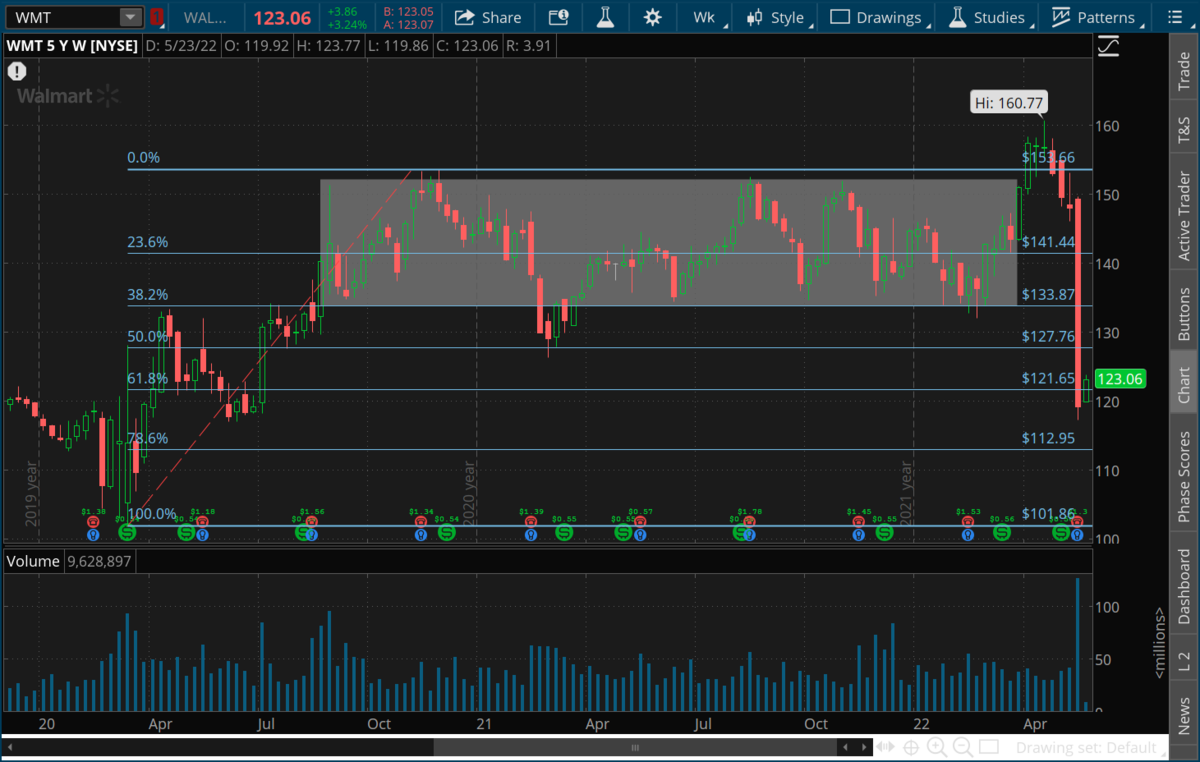Click the 61.8% Fibonacci level label
The height and width of the screenshot is (762, 1200).
tap(148, 379)
